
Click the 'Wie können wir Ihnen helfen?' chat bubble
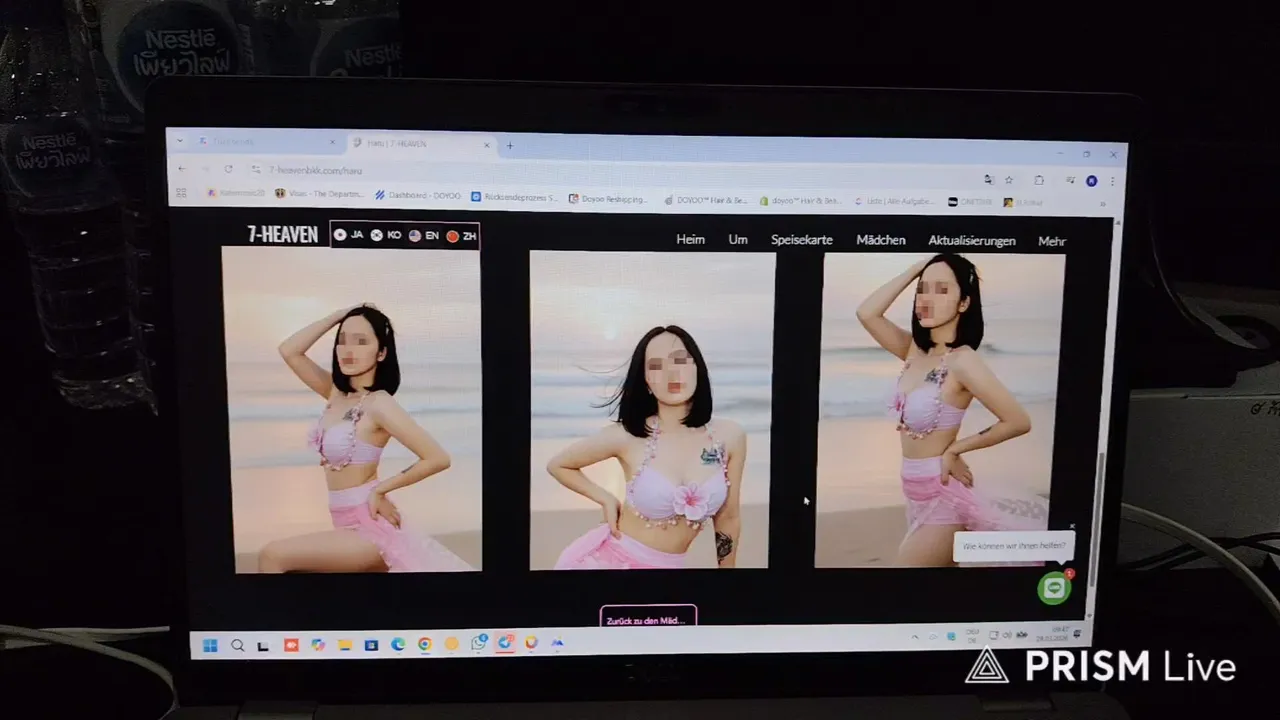click(1014, 546)
